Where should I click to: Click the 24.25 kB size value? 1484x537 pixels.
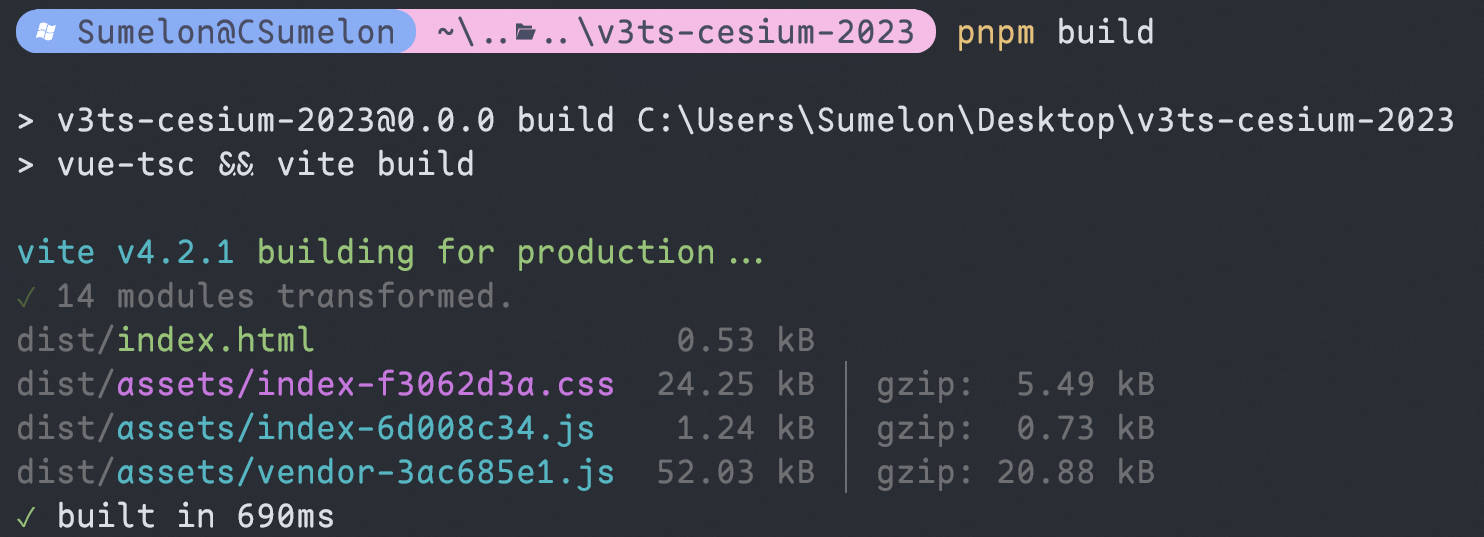click(x=735, y=384)
